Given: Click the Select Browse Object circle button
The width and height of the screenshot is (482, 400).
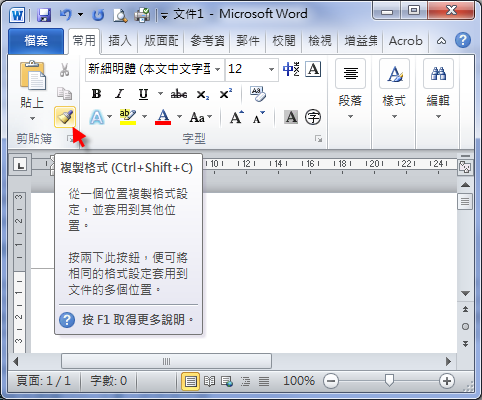Looking at the screenshot, I should pos(465,326).
